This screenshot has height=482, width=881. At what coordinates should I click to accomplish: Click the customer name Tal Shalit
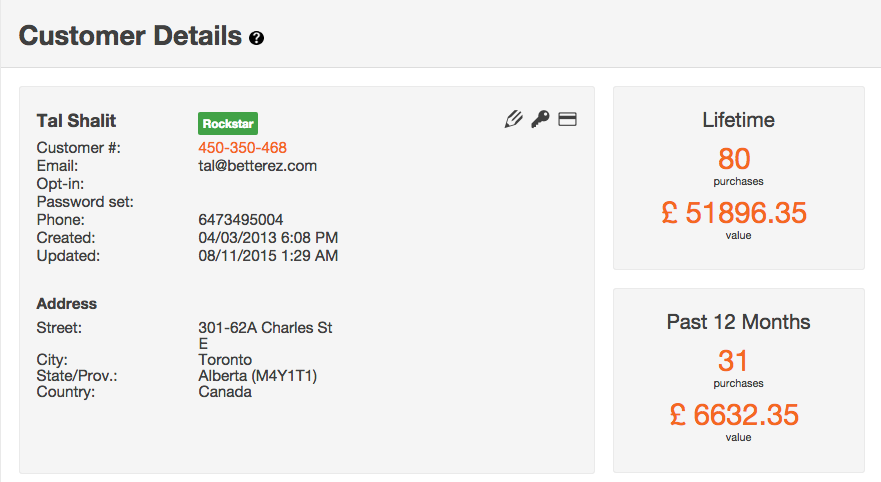pyautogui.click(x=76, y=121)
